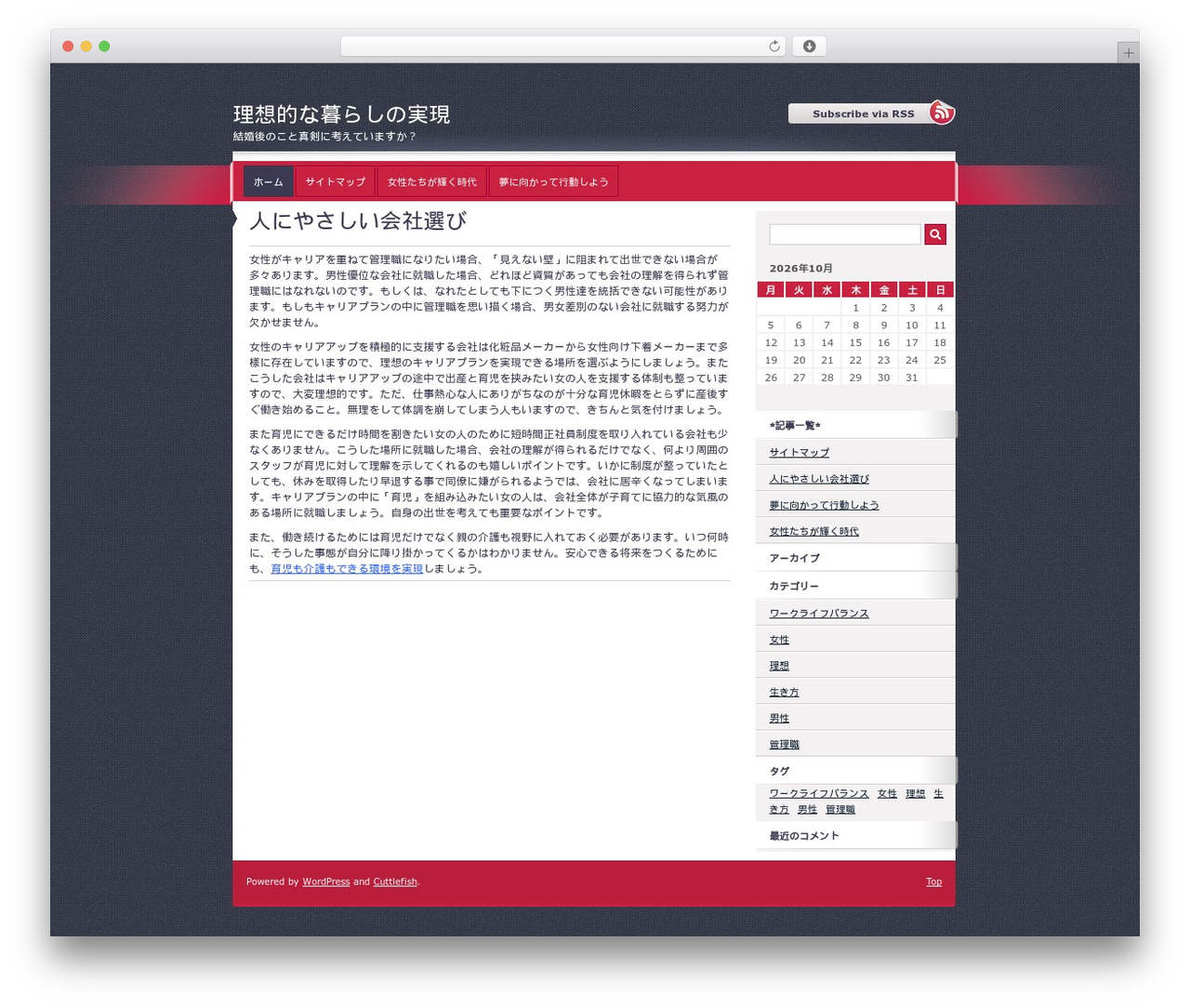Select 夢に向かって行動しよう in the navigation bar
The height and width of the screenshot is (1008, 1190).
pos(553,181)
